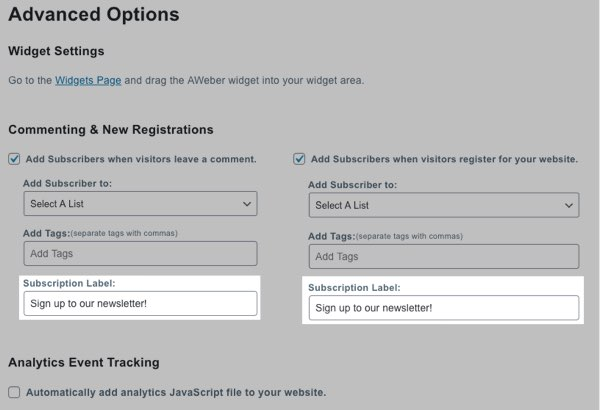Viewport: 600px width, 410px height.
Task: Expand Select A List dropdown under registration option
Action: point(443,205)
